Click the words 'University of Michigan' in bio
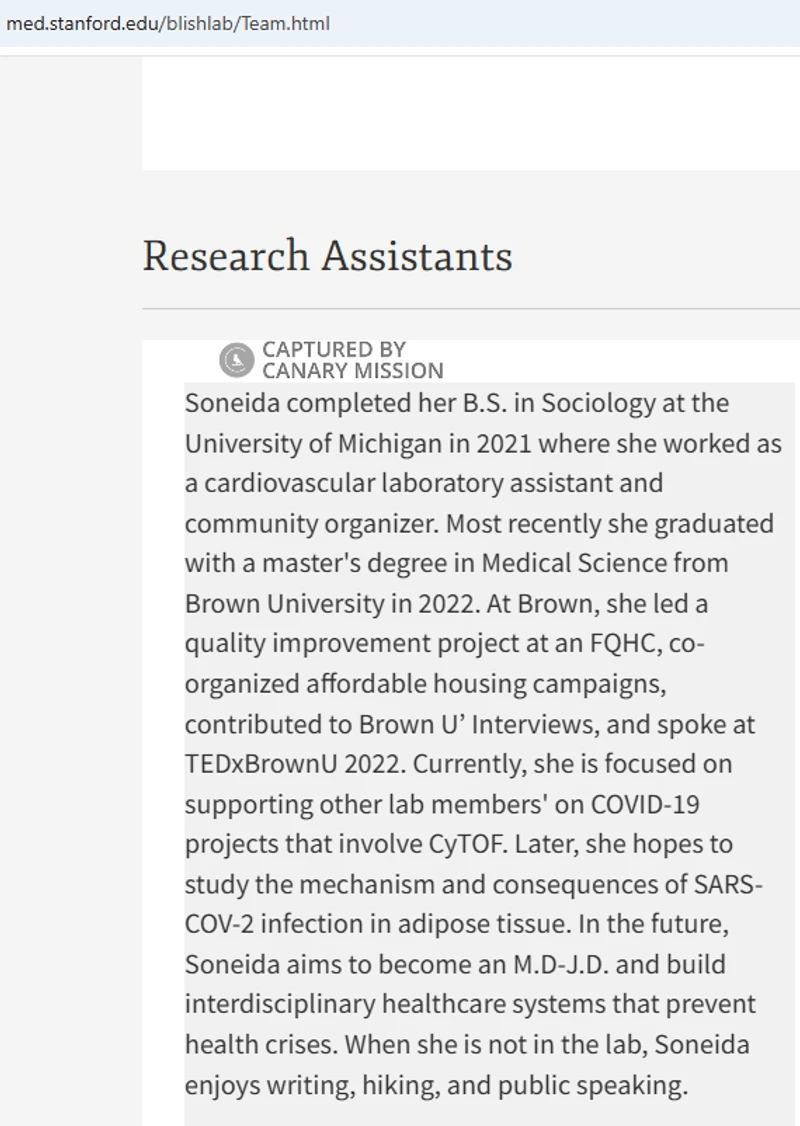 click(x=314, y=444)
